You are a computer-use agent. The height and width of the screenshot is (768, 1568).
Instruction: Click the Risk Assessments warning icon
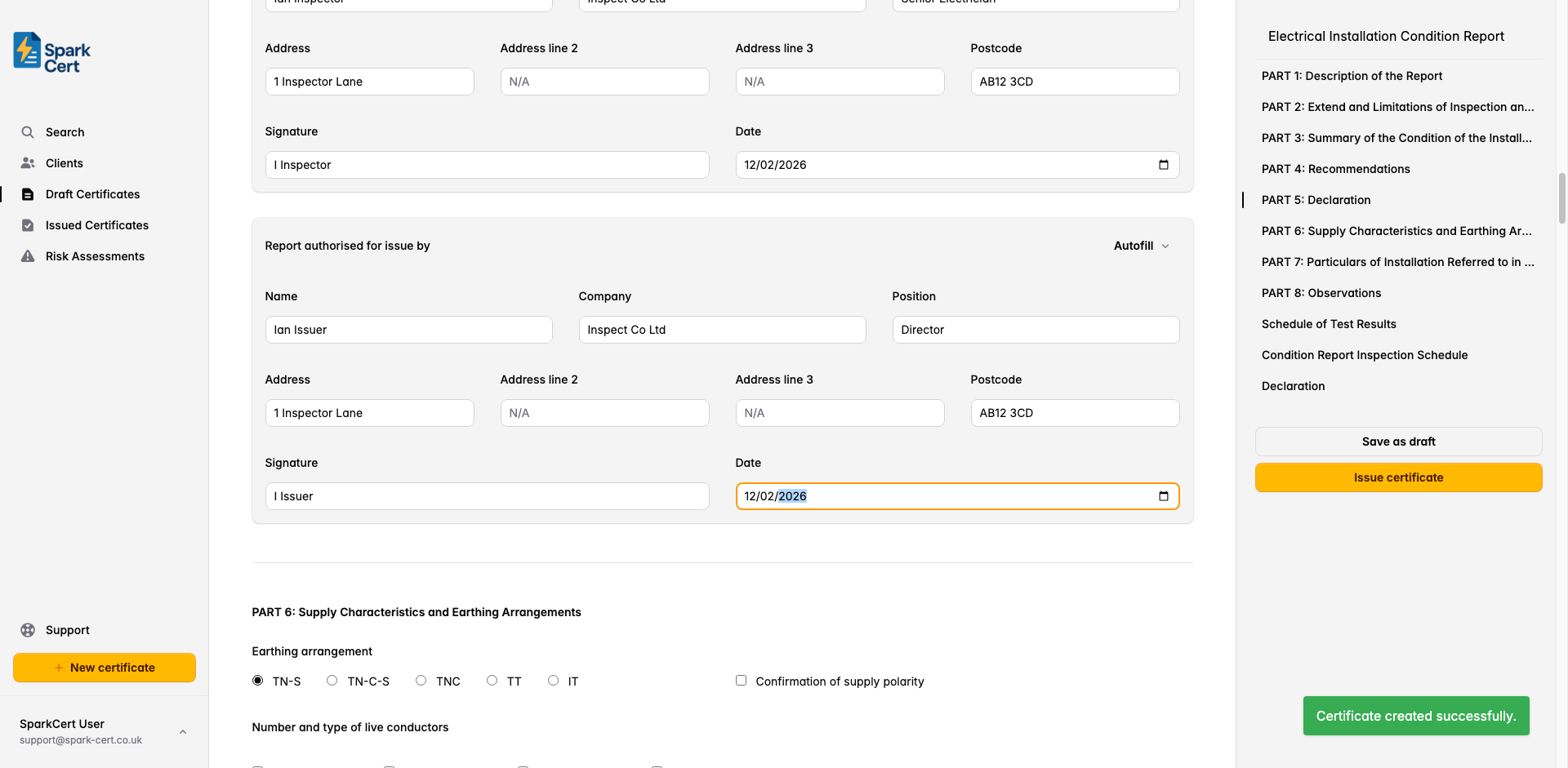(27, 255)
